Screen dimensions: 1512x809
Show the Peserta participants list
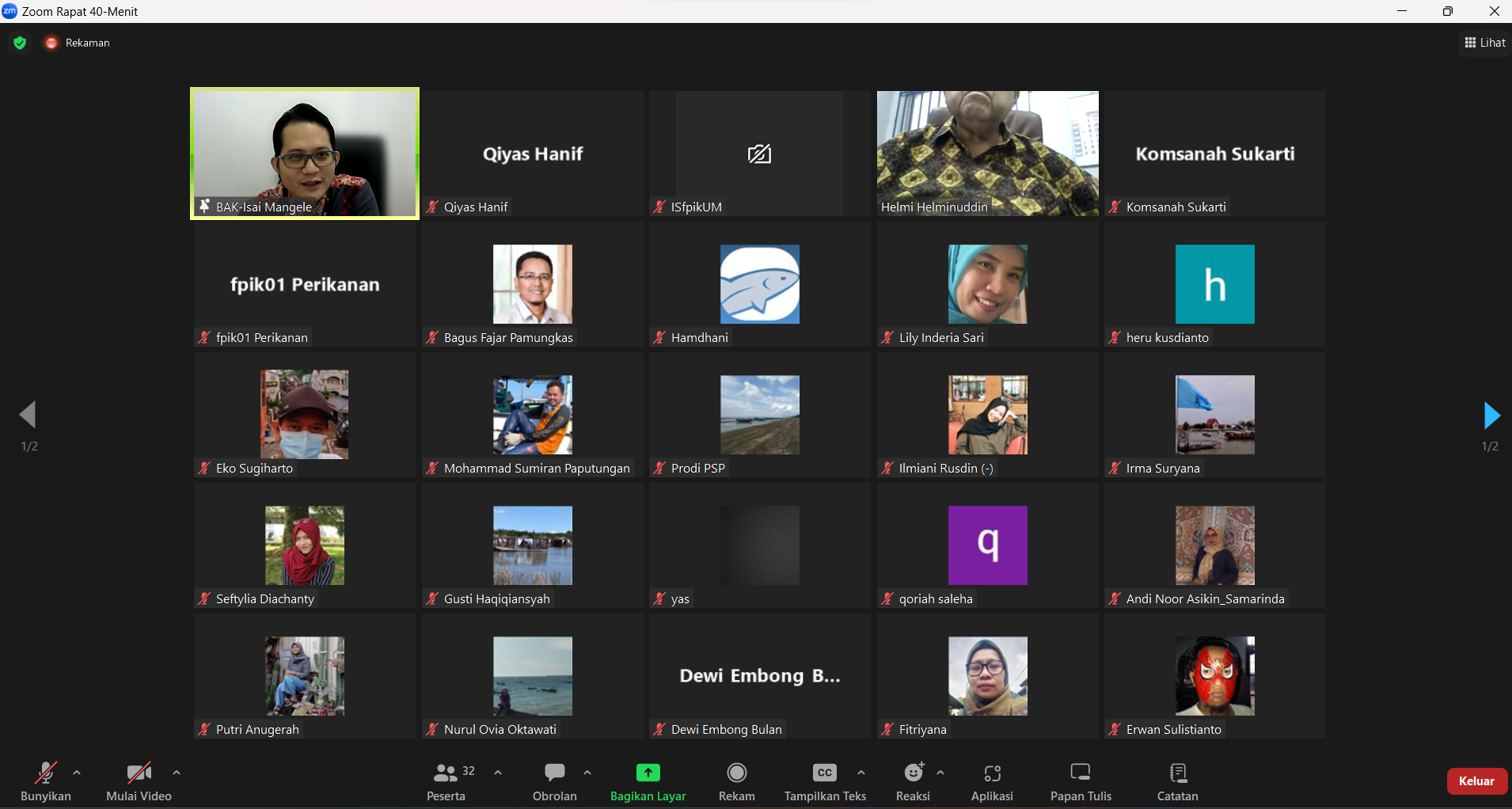[446, 773]
